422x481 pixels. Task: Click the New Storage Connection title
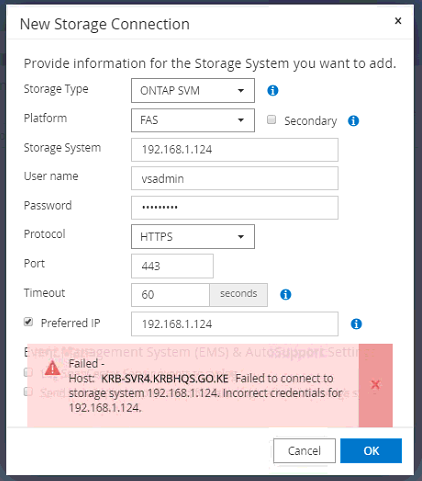(x=105, y=24)
